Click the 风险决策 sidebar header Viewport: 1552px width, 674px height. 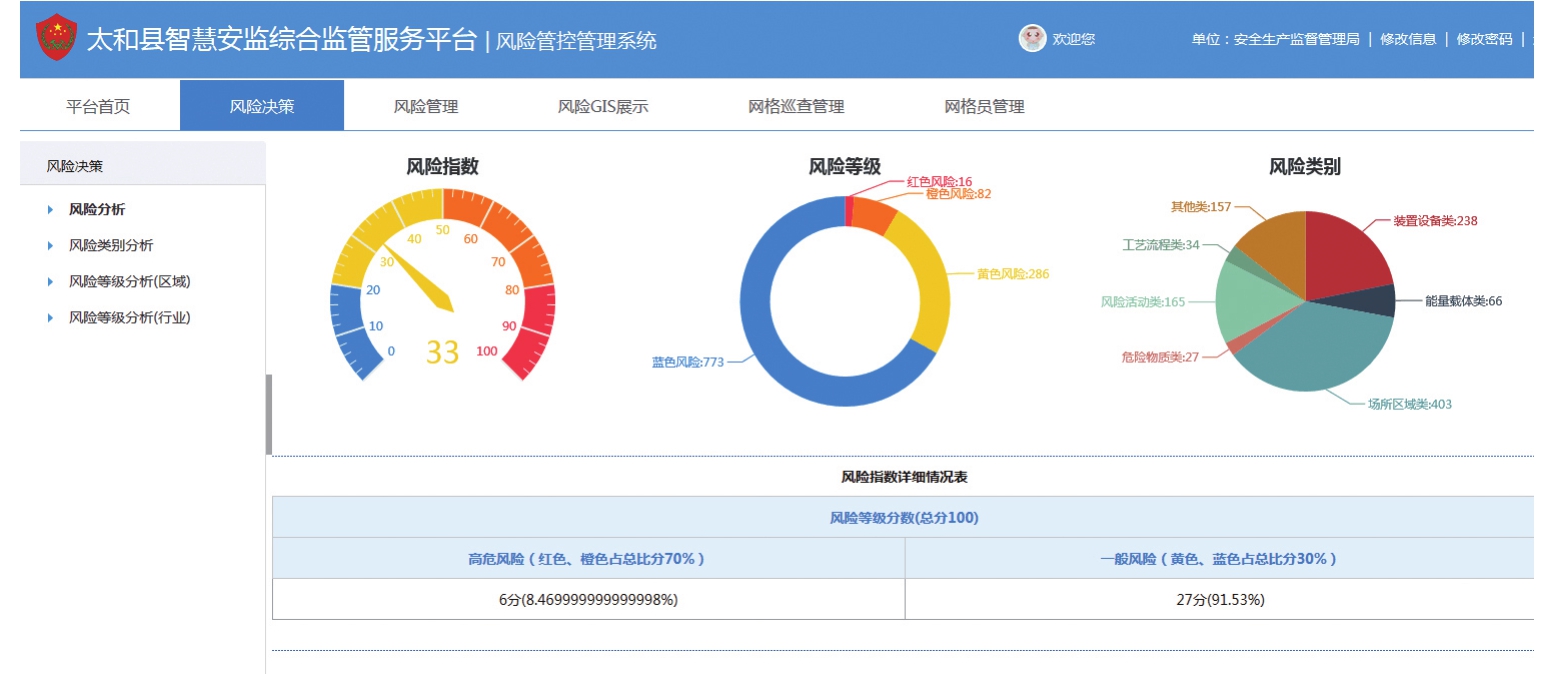(x=143, y=165)
